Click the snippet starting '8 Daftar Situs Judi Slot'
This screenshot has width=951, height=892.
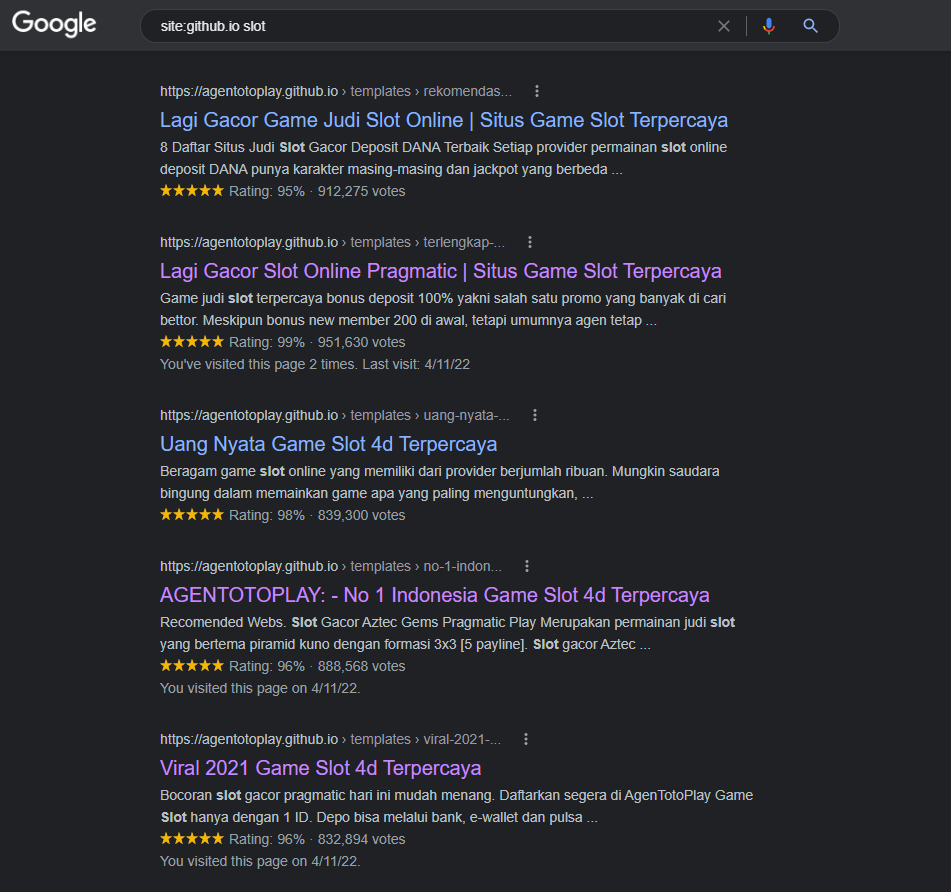[443, 158]
